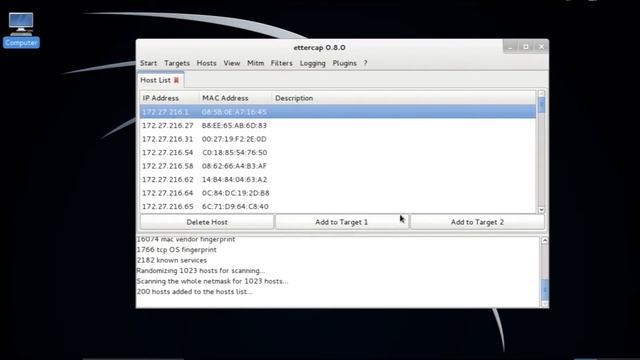Image resolution: width=640 pixels, height=360 pixels.
Task: Open the Filters menu
Action: [282, 63]
